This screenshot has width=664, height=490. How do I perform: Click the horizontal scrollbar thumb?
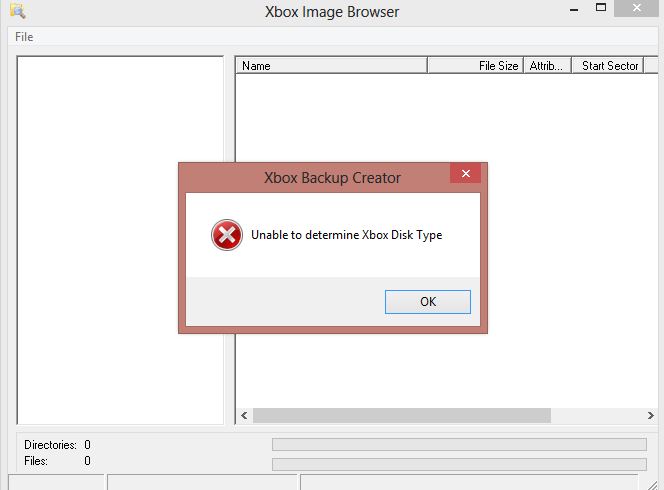[x=401, y=415]
